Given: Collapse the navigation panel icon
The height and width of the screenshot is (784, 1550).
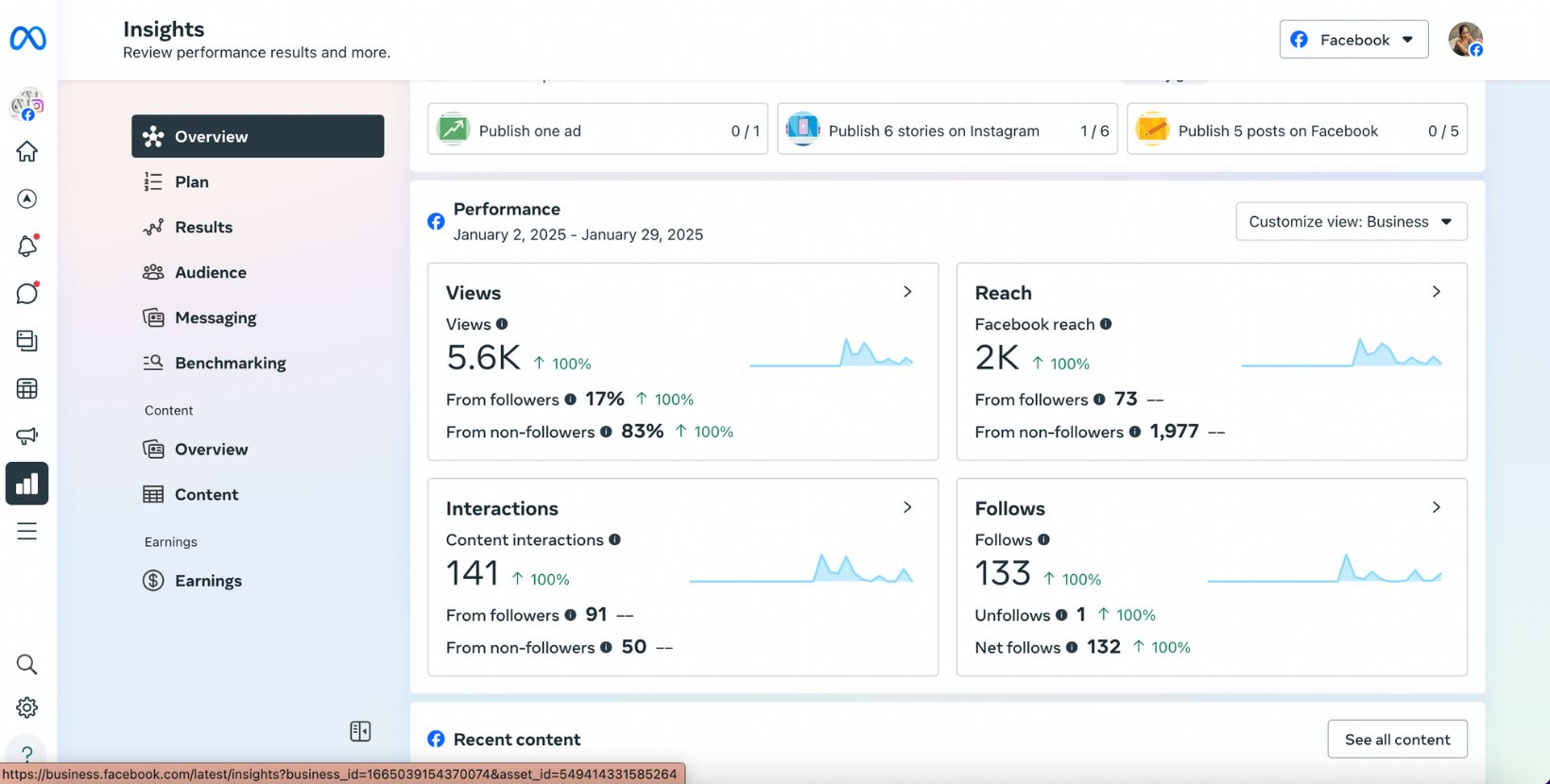Looking at the screenshot, I should pyautogui.click(x=360, y=731).
